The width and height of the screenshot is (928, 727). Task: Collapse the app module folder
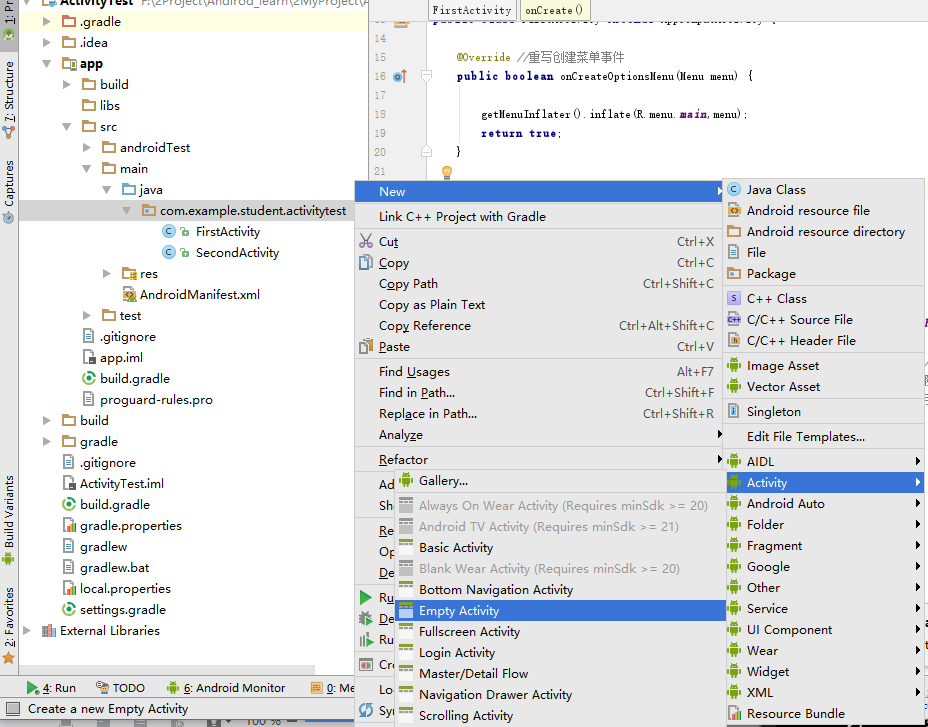pos(47,64)
